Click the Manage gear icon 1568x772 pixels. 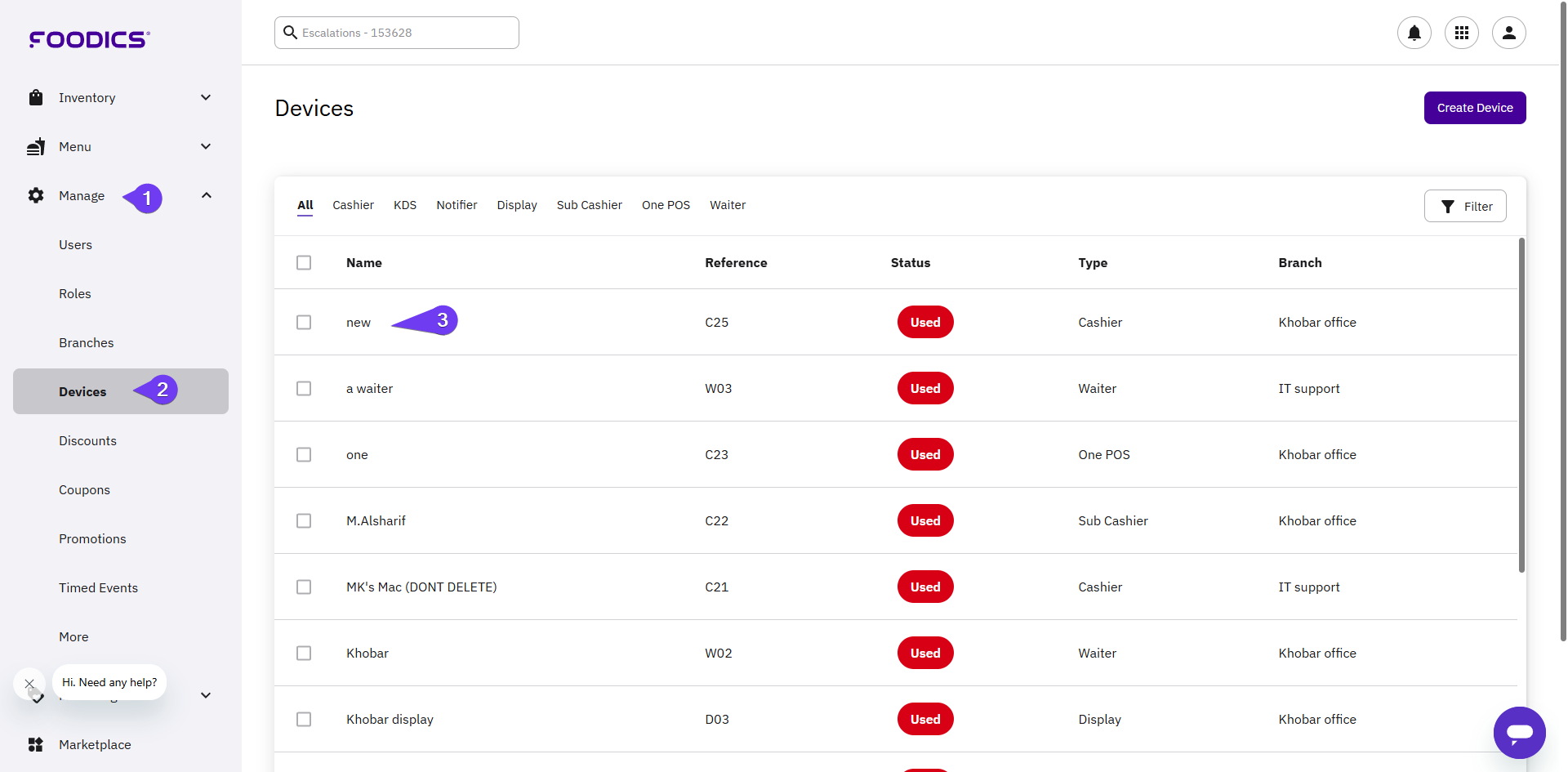[x=36, y=196]
